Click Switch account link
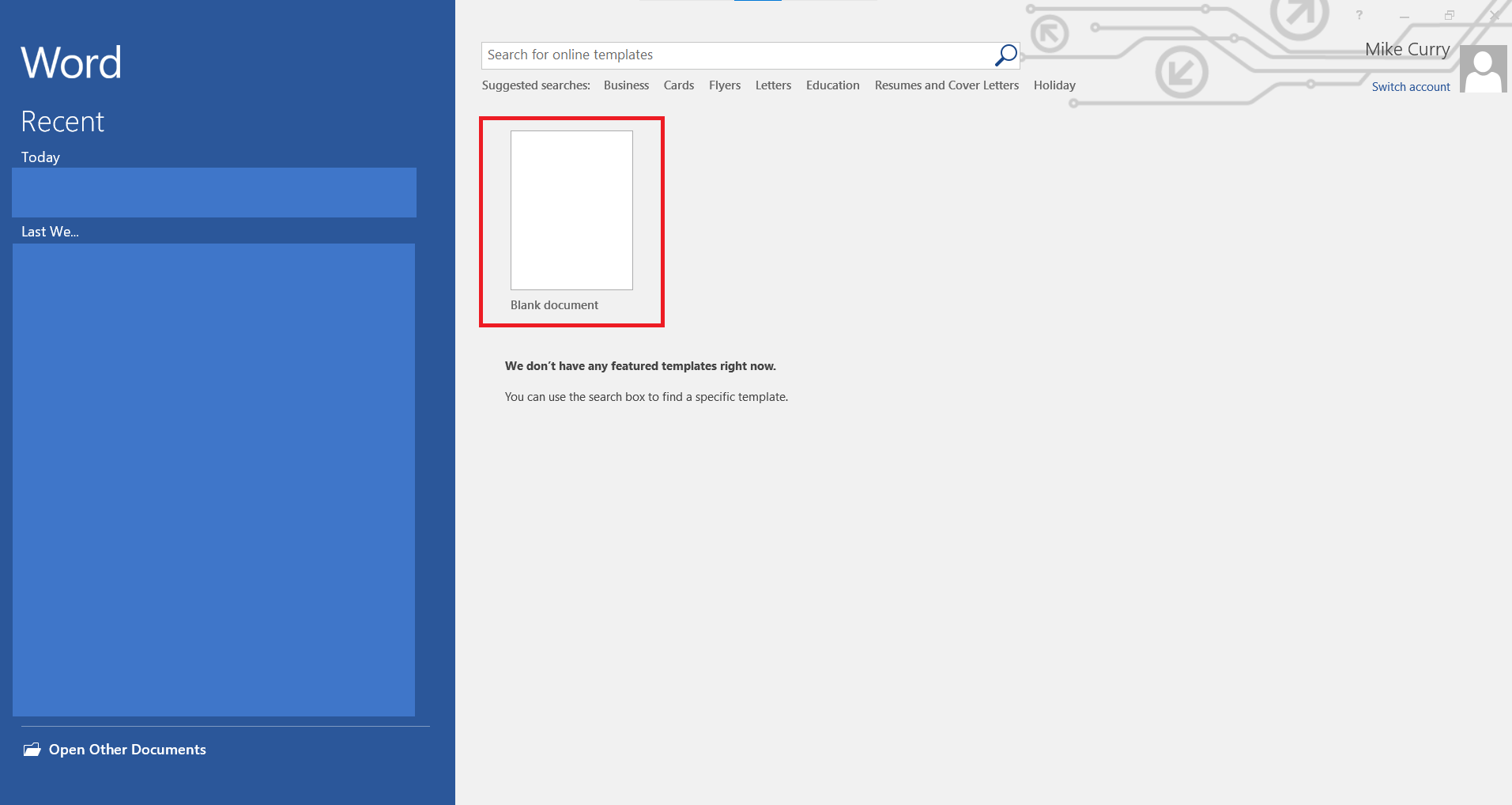Image resolution: width=1512 pixels, height=805 pixels. (x=1411, y=87)
